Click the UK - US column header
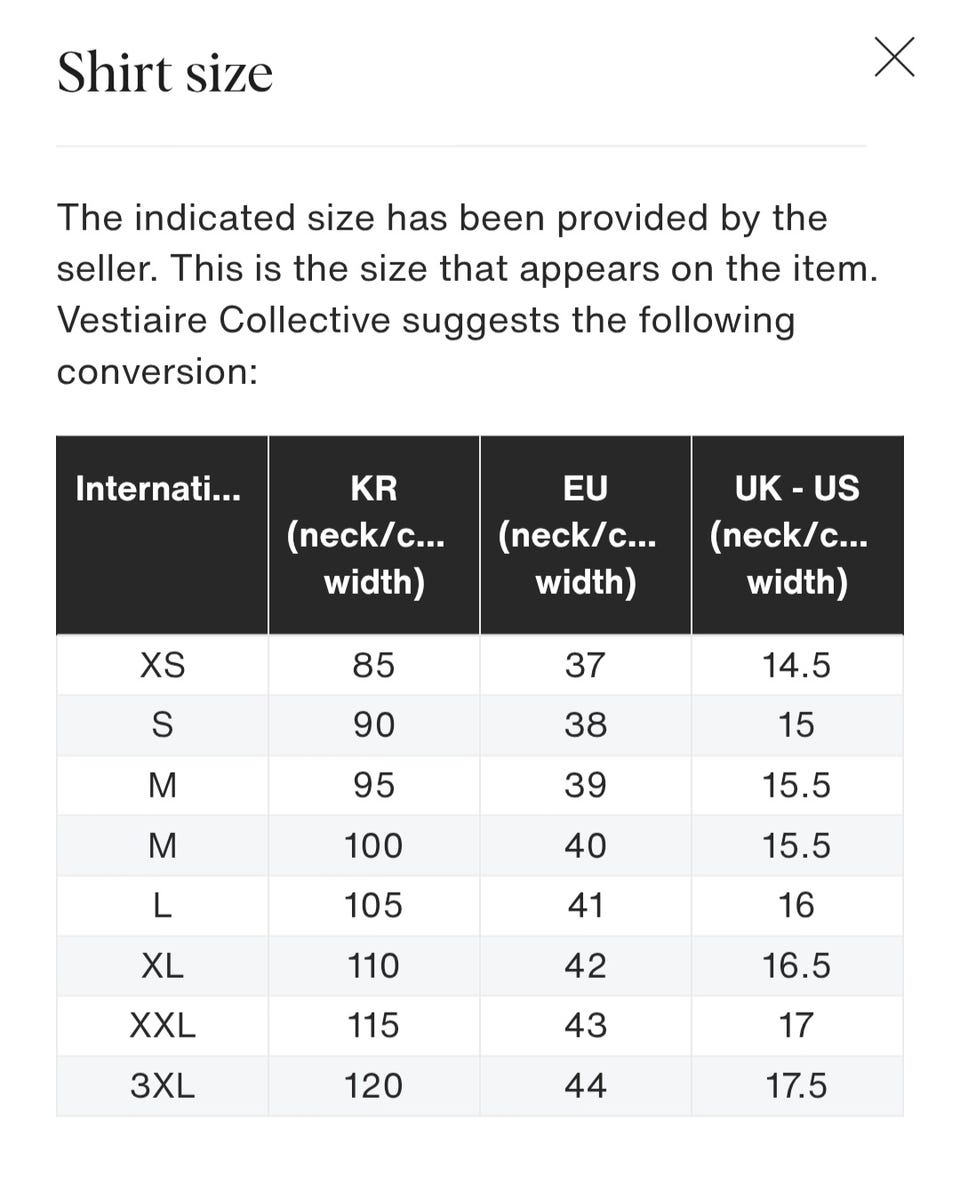This screenshot has height=1177, width=960. coord(796,535)
